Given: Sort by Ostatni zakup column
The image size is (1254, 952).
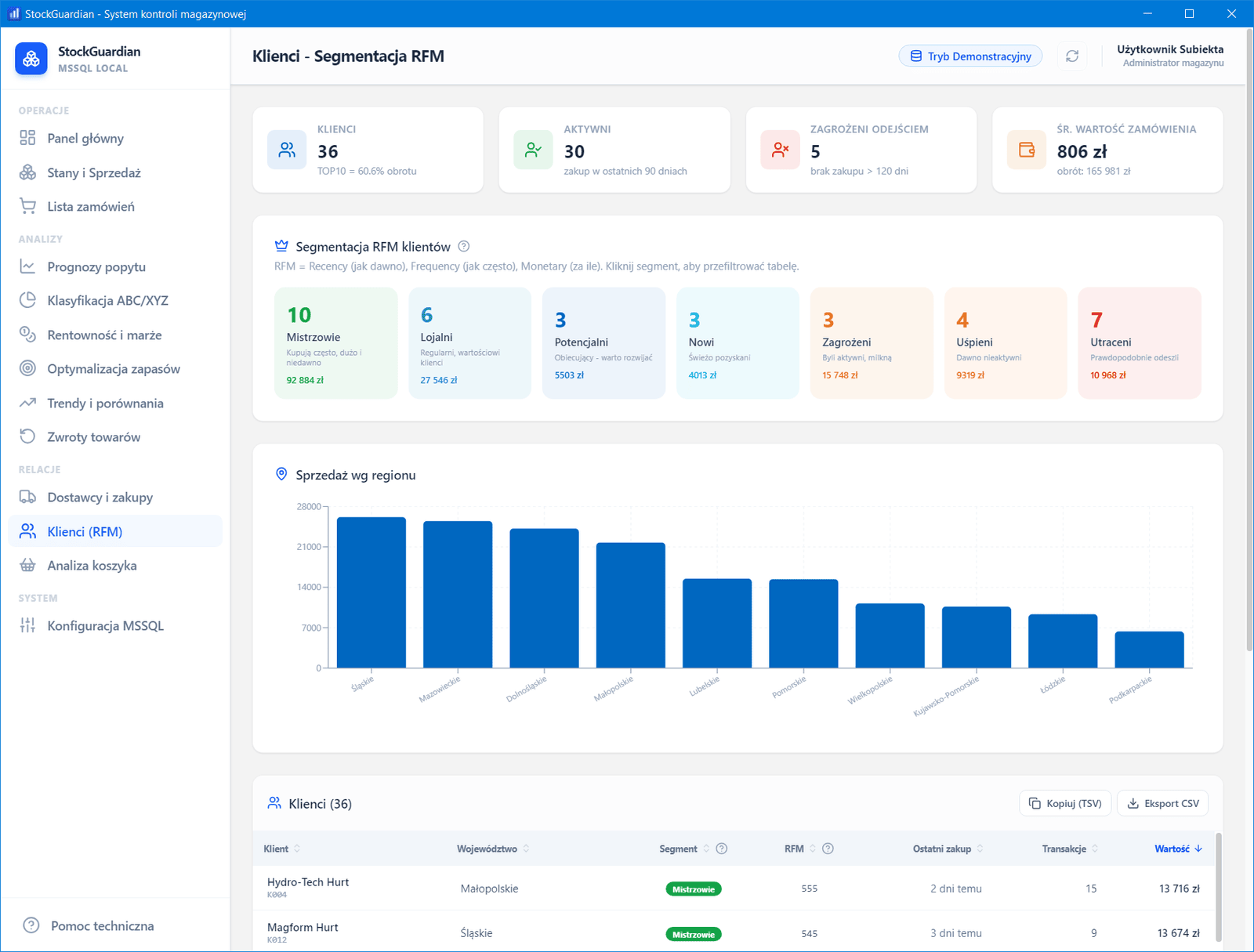Looking at the screenshot, I should (948, 849).
